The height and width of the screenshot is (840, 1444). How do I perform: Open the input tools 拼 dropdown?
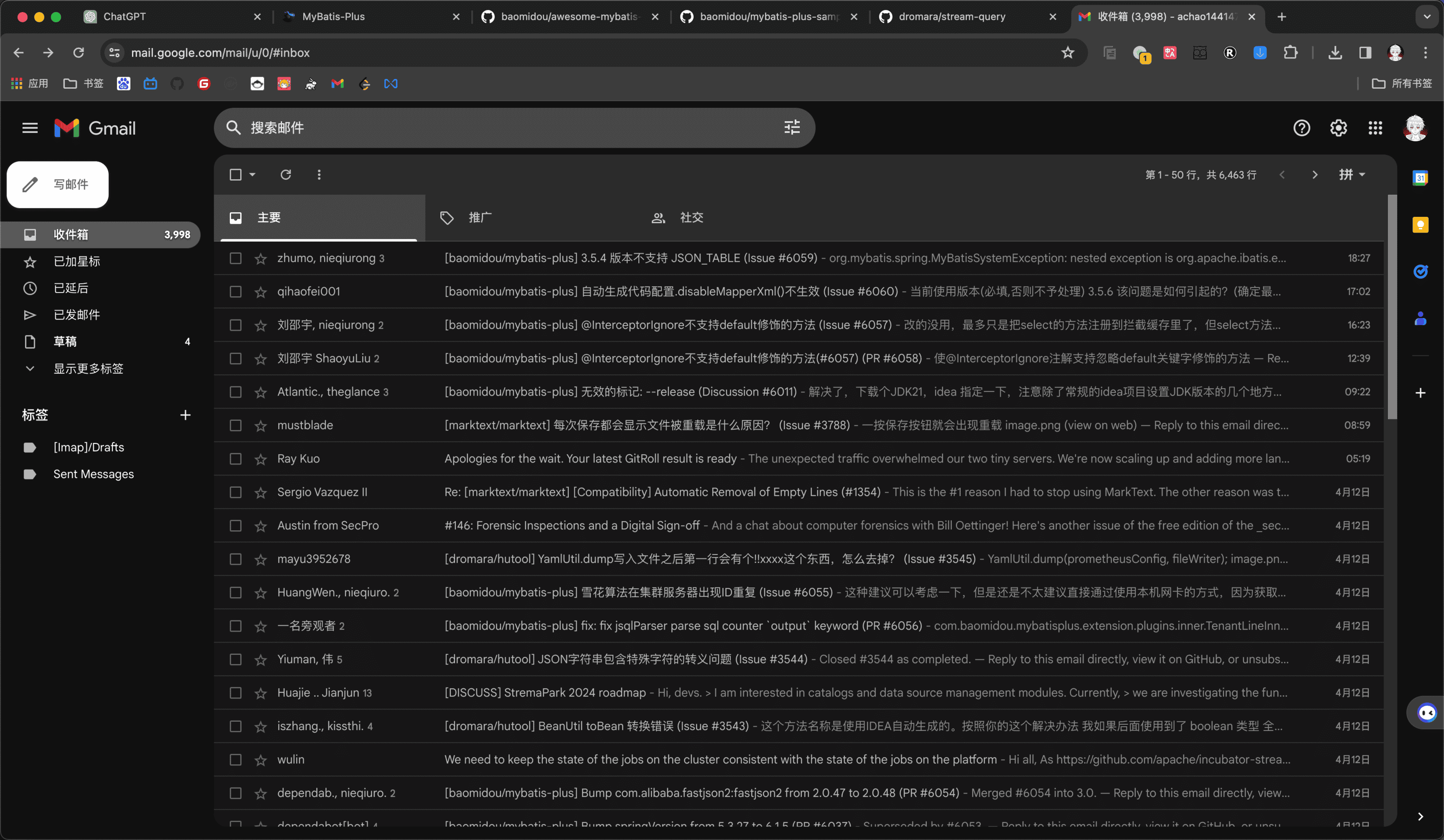pos(1352,175)
